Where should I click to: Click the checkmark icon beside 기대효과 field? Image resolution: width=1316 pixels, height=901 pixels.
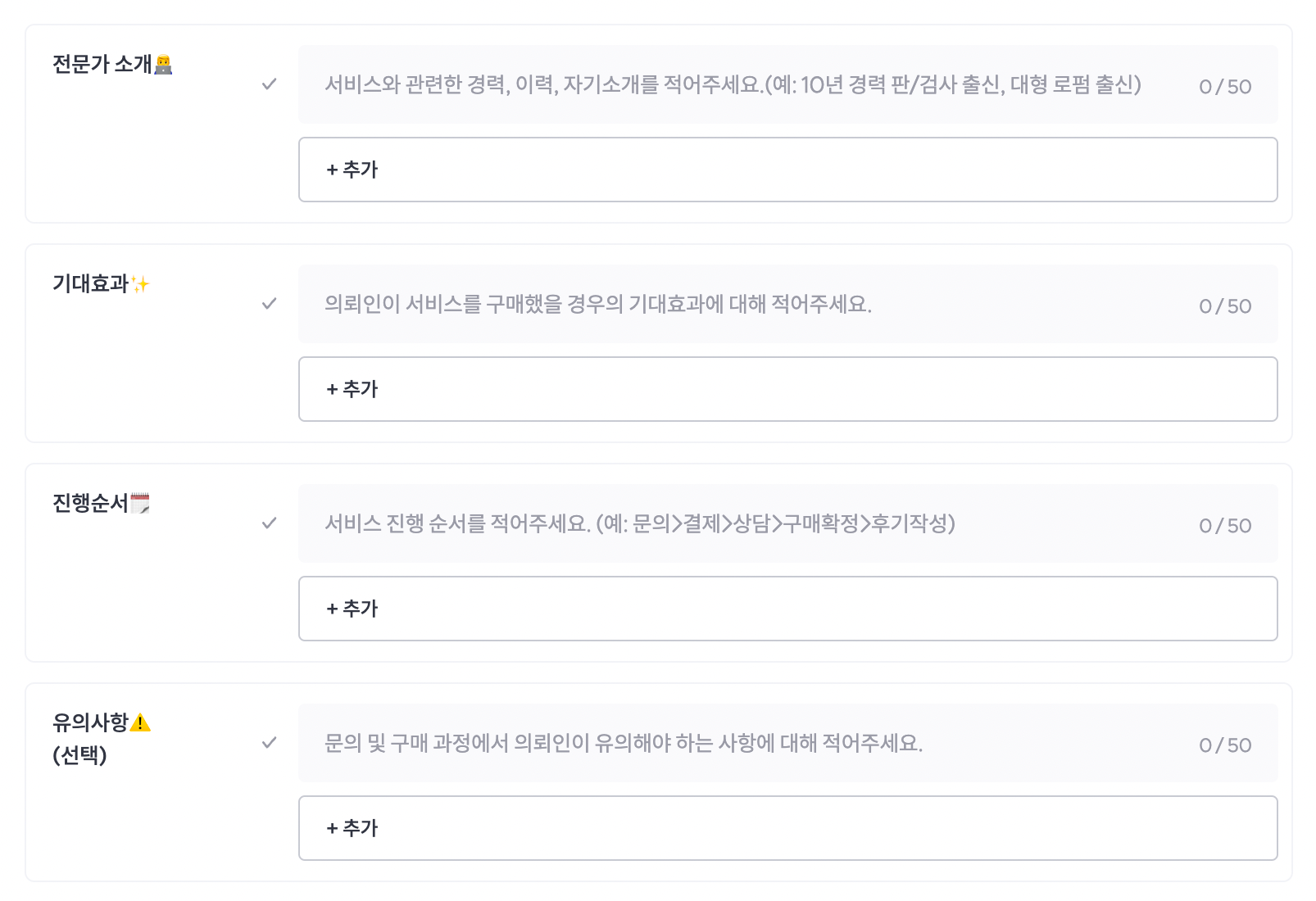click(x=269, y=304)
